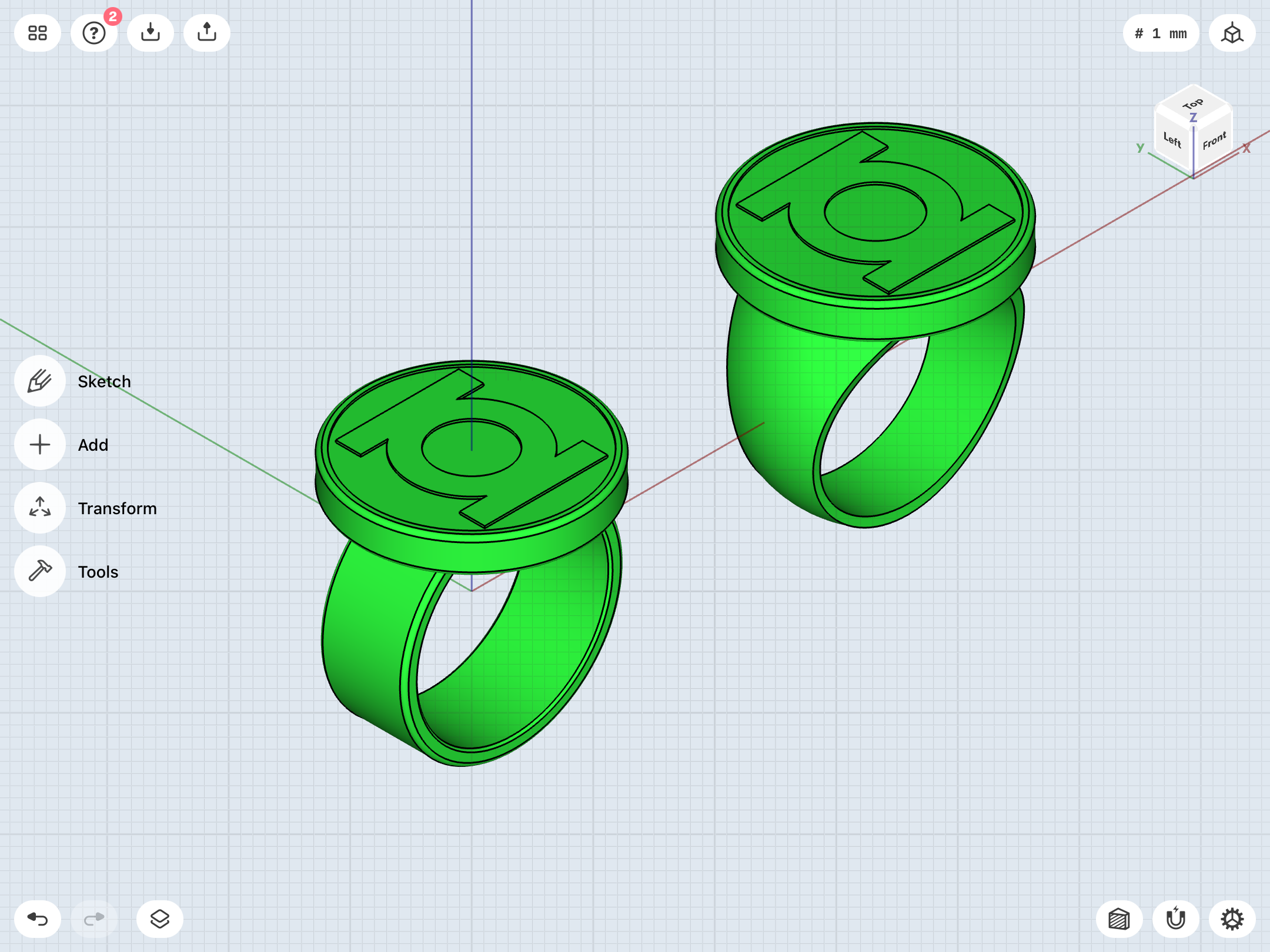Image resolution: width=1270 pixels, height=952 pixels.
Task: Open the settings gear icon
Action: pyautogui.click(x=1232, y=919)
